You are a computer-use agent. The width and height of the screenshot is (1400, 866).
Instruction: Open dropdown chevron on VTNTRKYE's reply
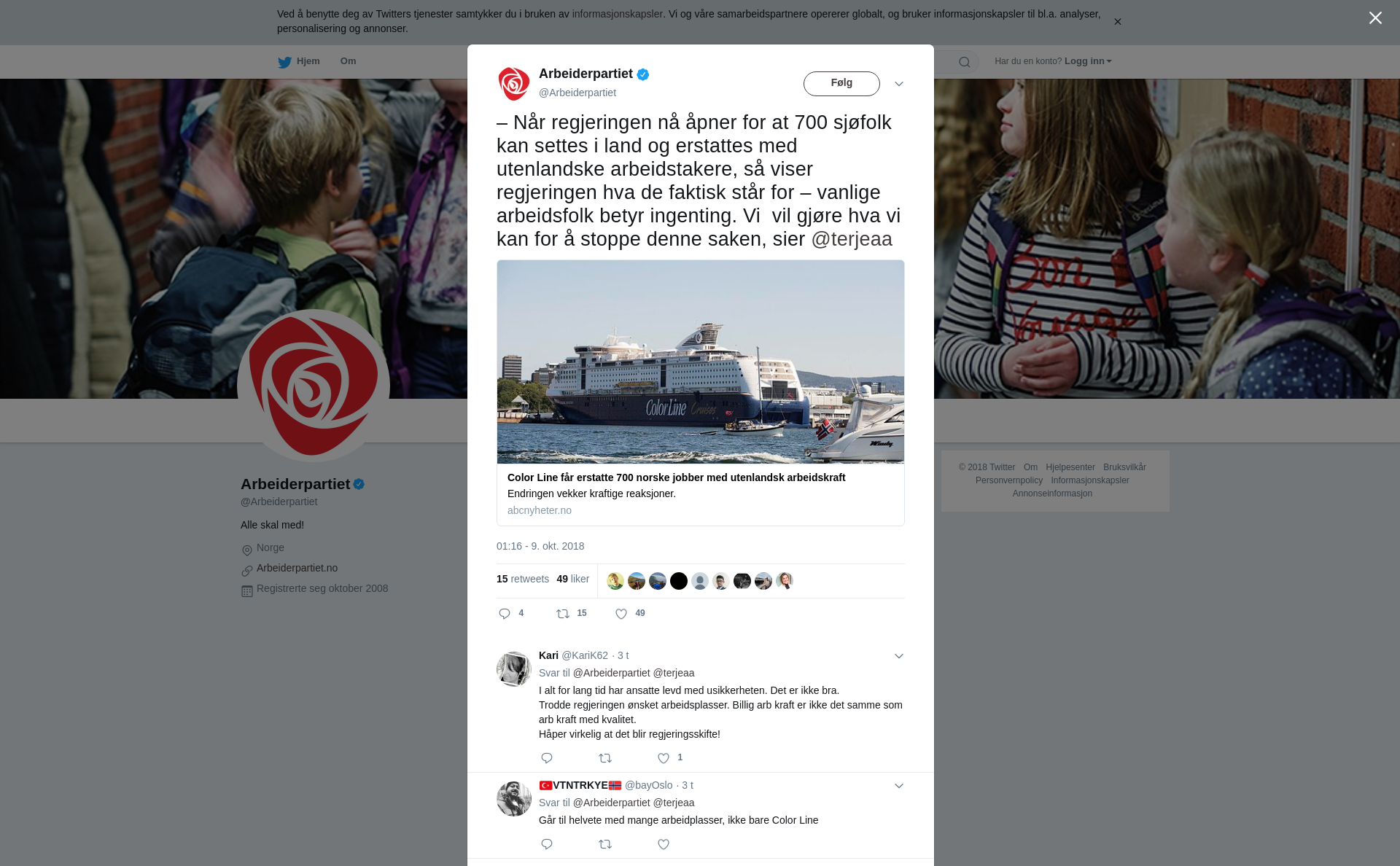pyautogui.click(x=899, y=786)
